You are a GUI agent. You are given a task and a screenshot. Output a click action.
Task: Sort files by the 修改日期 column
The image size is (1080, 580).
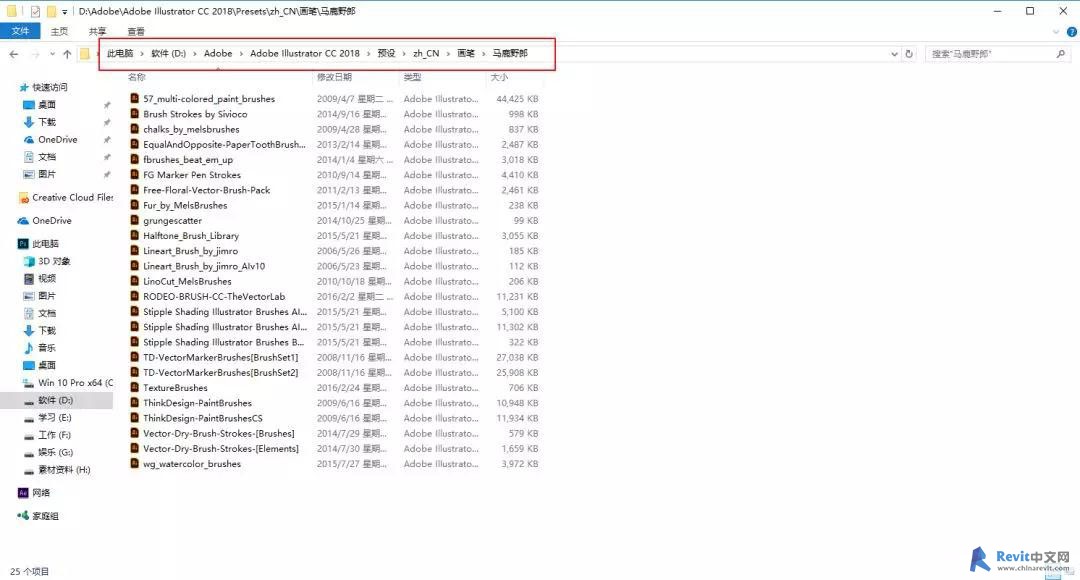[334, 77]
